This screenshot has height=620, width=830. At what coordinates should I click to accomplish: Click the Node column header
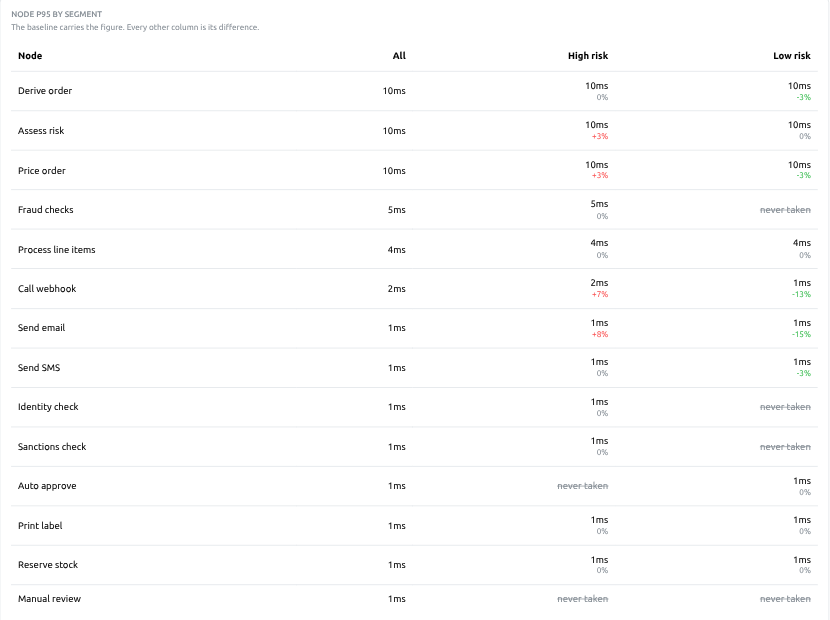(x=30, y=56)
